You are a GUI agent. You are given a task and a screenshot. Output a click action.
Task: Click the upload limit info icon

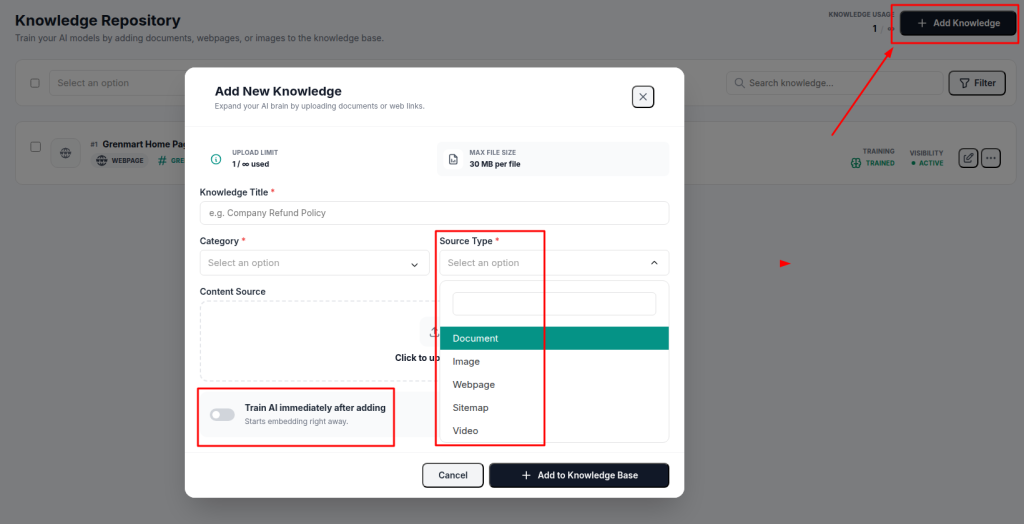pos(216,159)
